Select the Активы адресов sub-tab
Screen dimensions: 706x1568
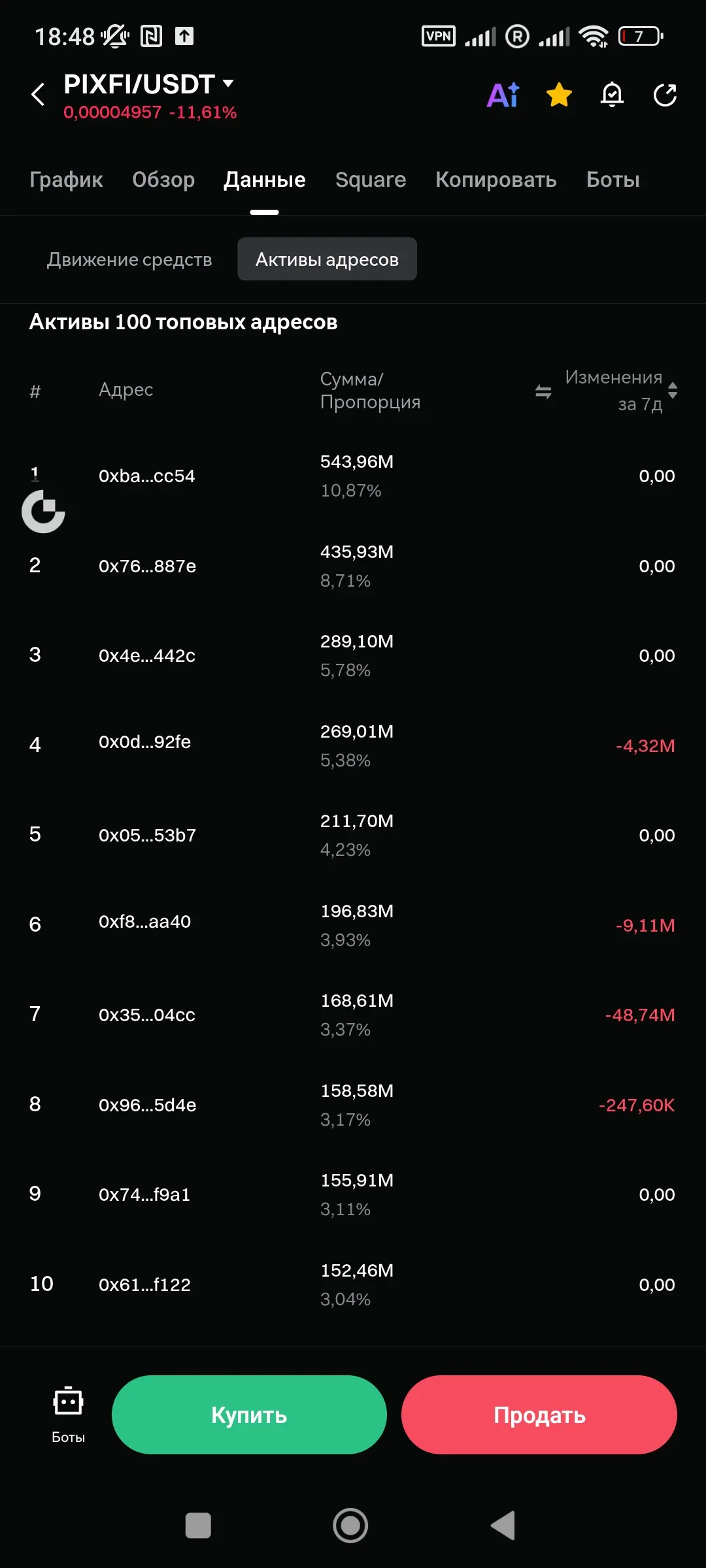327,259
